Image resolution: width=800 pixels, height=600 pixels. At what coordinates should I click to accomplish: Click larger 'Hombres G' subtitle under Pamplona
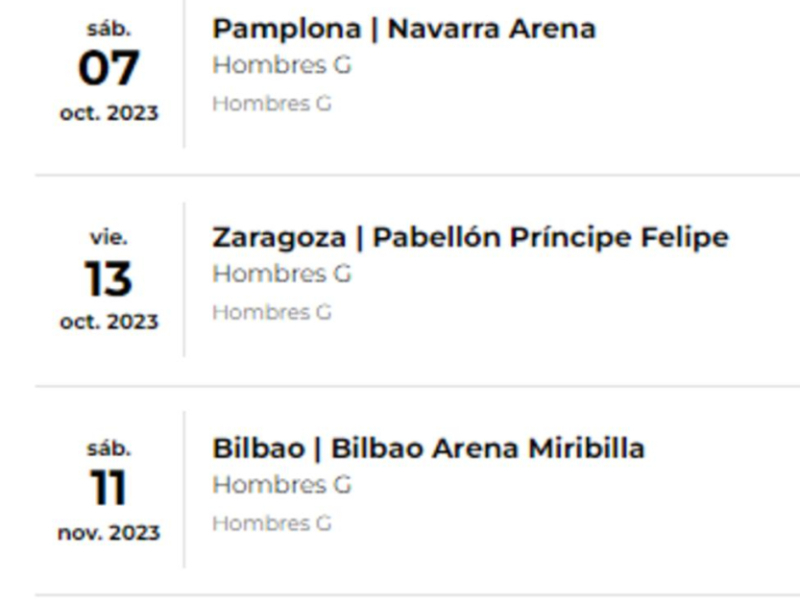tap(281, 66)
